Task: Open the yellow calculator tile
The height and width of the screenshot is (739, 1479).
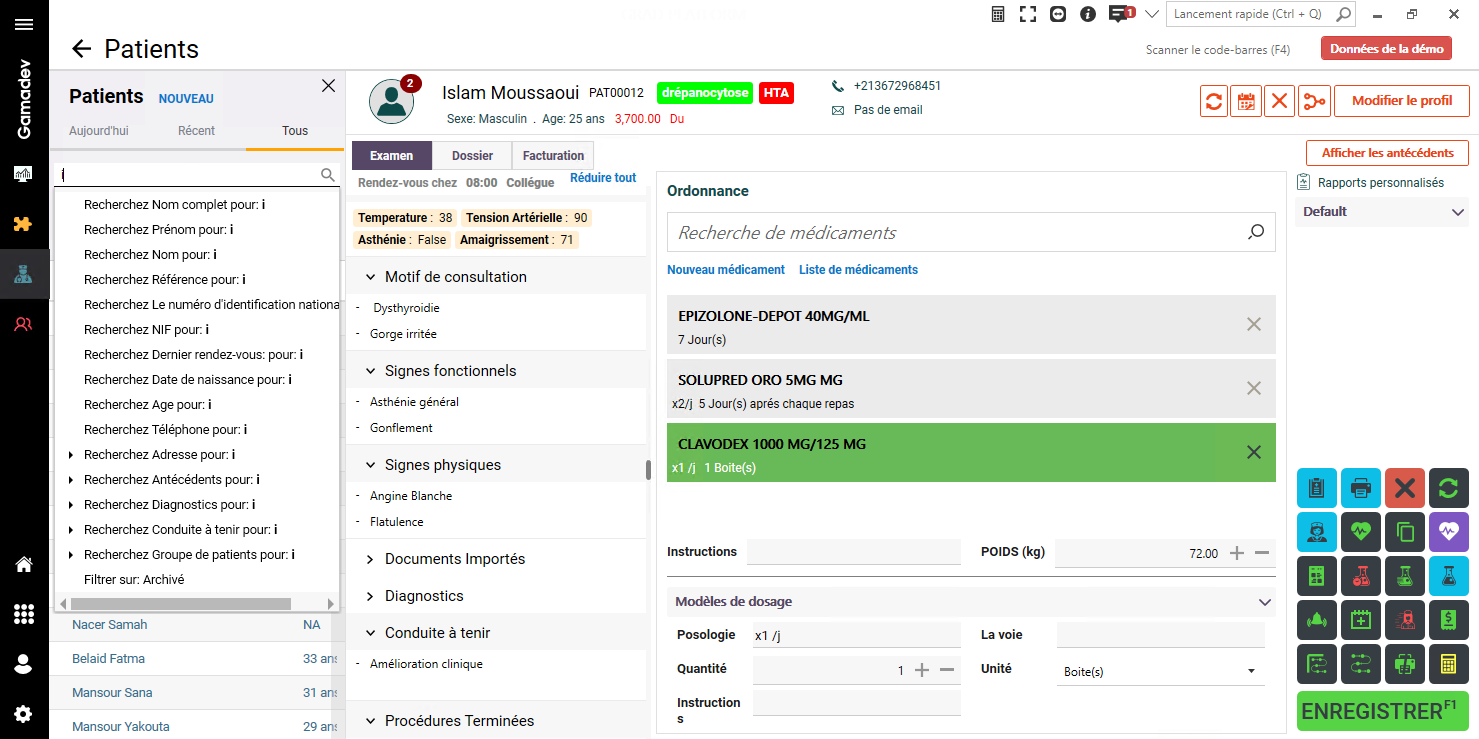Action: (1448, 664)
